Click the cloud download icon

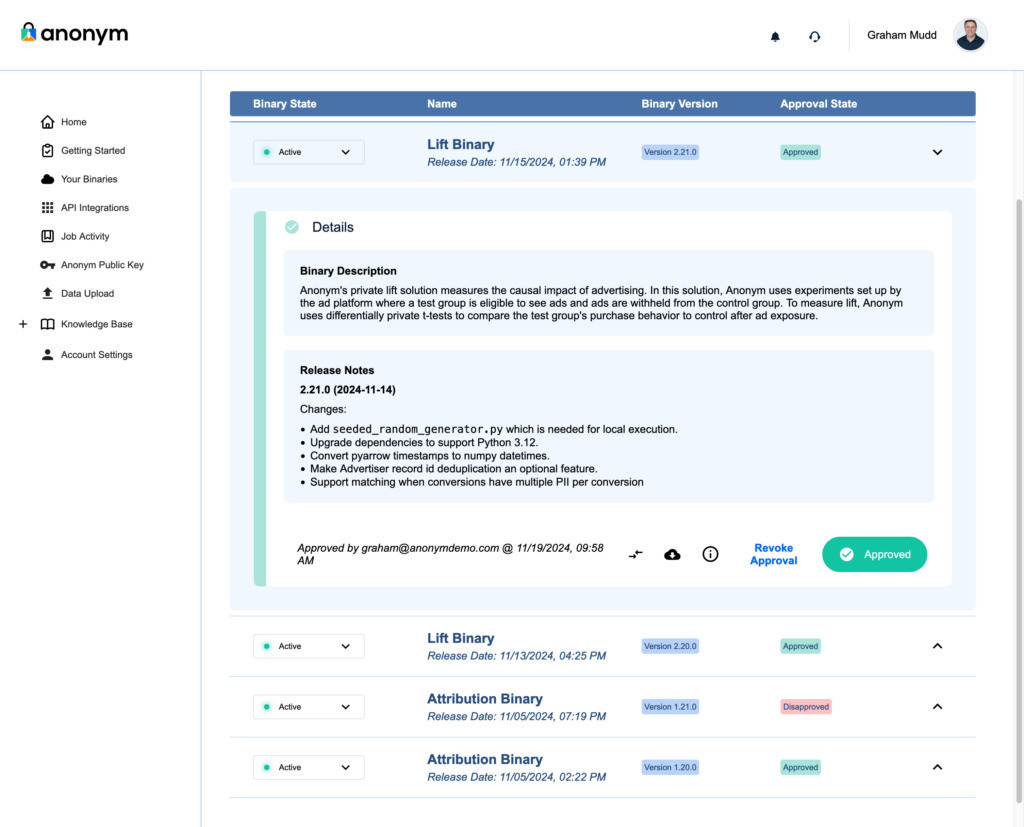[672, 555]
